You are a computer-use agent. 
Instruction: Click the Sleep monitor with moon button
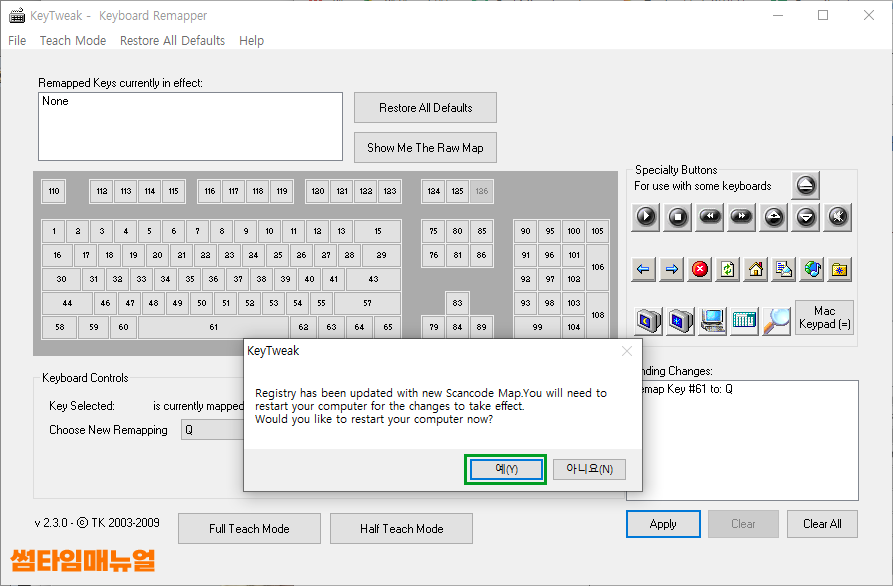tap(649, 321)
